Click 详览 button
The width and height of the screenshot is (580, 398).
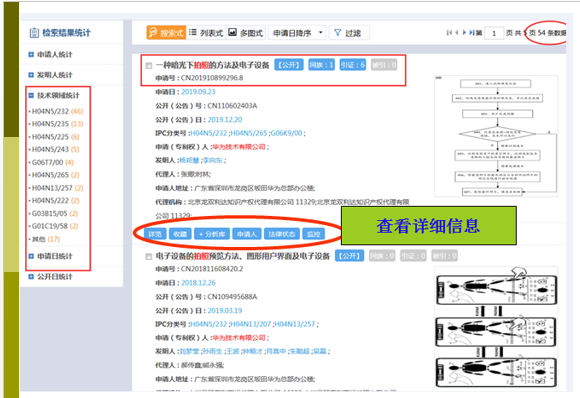155,234
